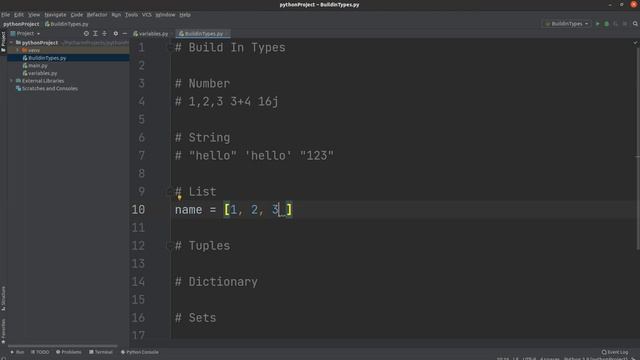Image resolution: width=640 pixels, height=360 pixels.
Task: Click the inspections checkmark at editor top right
Action: (x=635, y=42)
